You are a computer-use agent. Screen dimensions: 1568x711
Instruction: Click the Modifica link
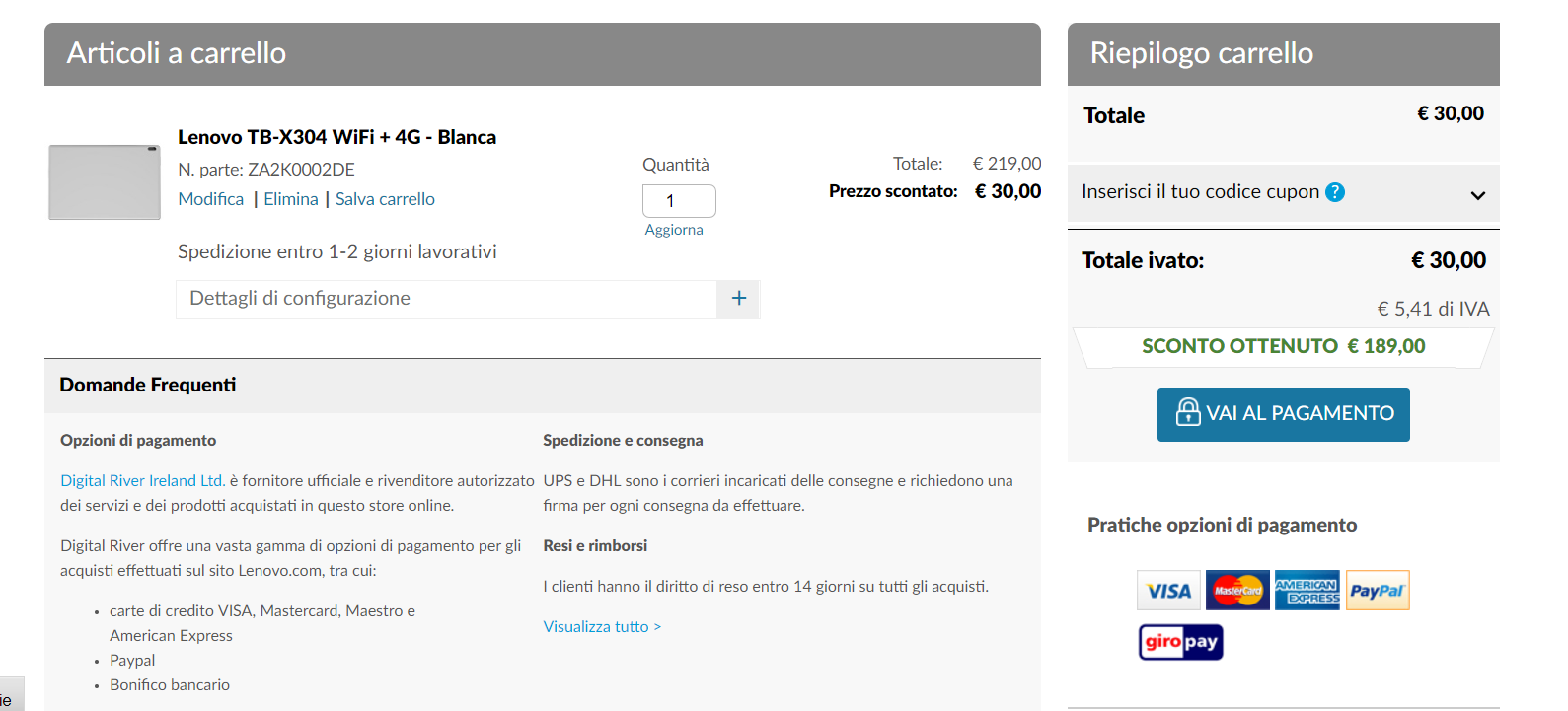pyautogui.click(x=210, y=199)
